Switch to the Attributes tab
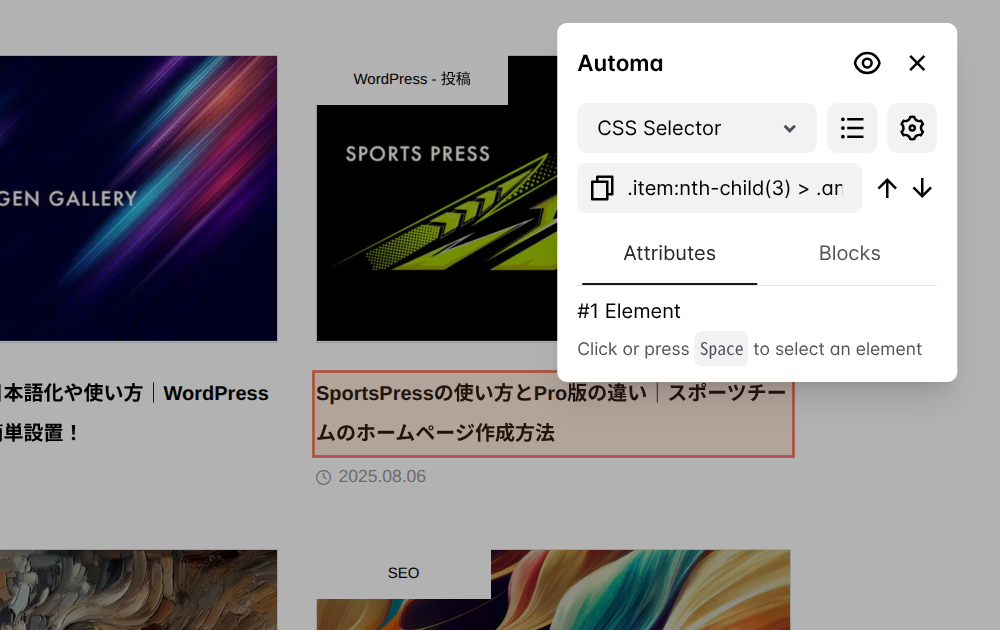This screenshot has height=630, width=1000. pos(669,253)
